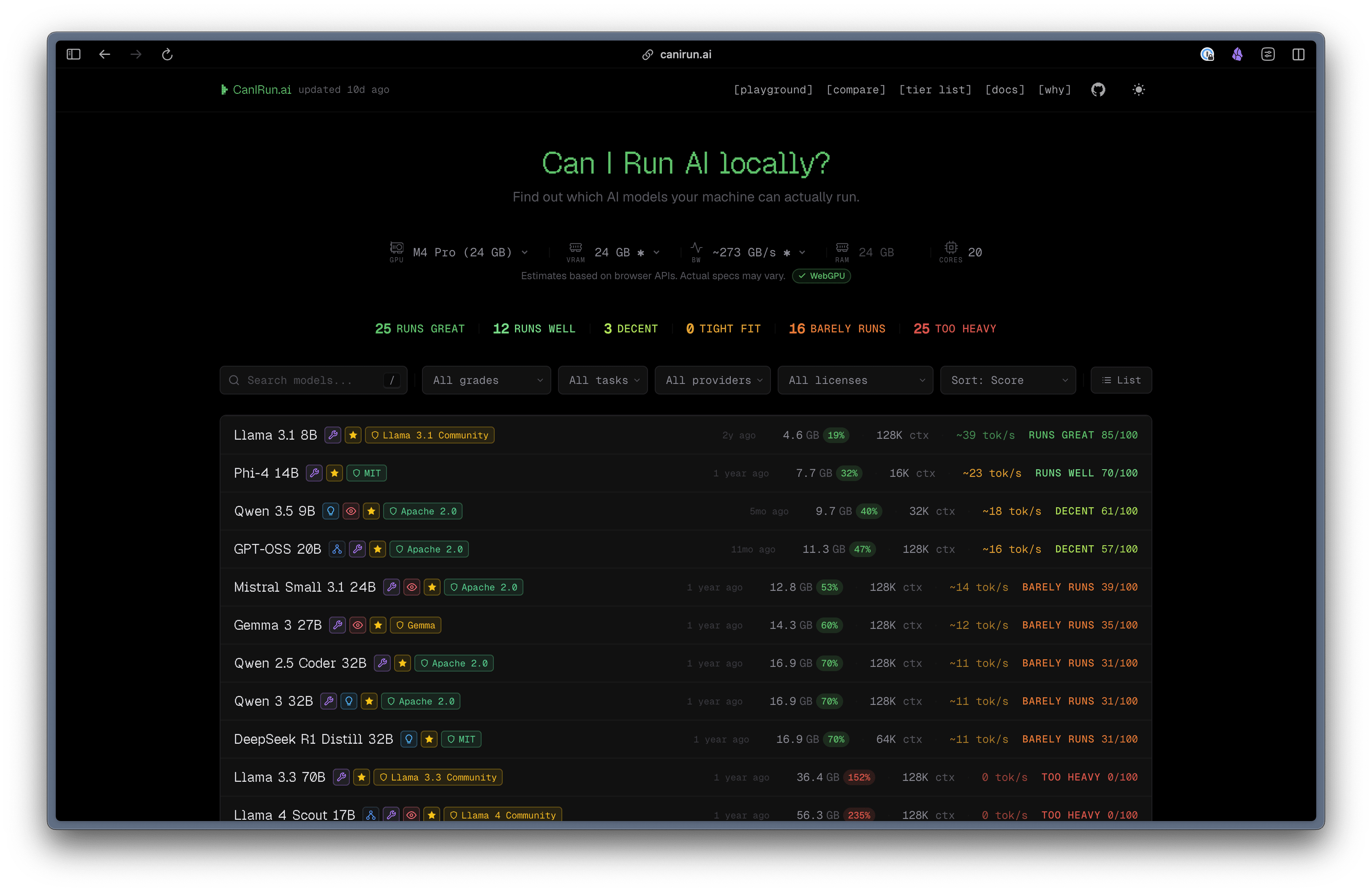The height and width of the screenshot is (892, 1372).
Task: Focus the Search models field
Action: tap(313, 380)
